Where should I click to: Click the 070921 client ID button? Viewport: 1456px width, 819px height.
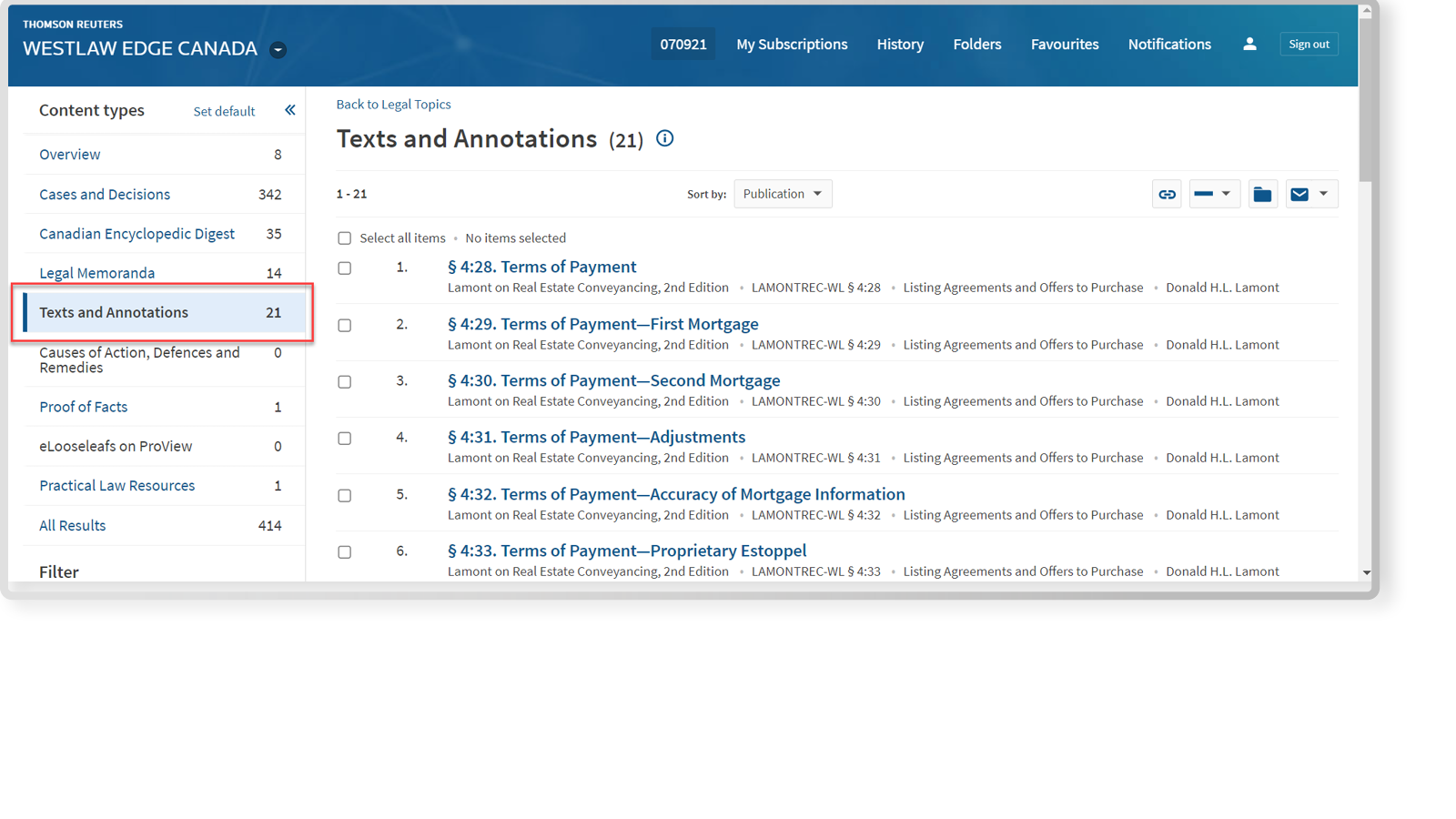tap(683, 44)
